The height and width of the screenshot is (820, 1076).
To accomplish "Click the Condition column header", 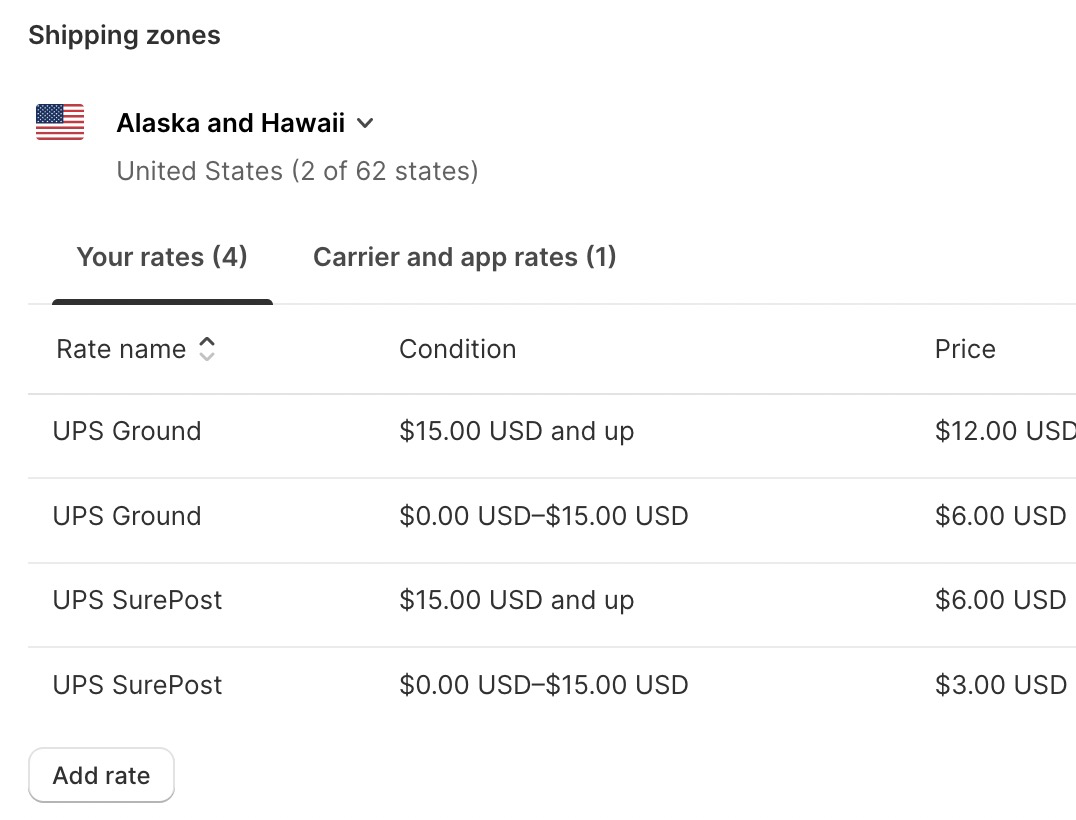I will (458, 349).
